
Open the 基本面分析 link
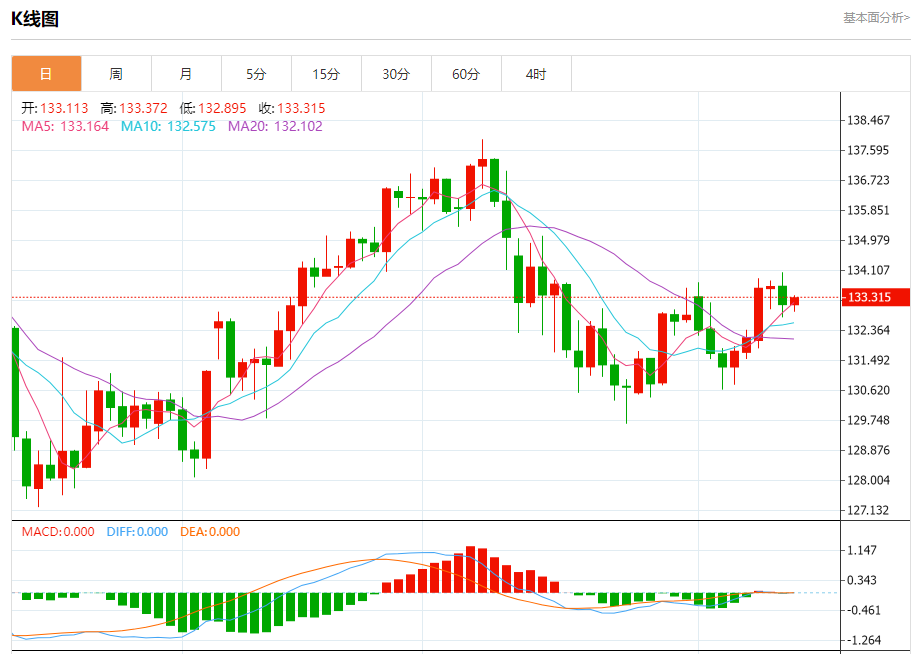(875, 17)
